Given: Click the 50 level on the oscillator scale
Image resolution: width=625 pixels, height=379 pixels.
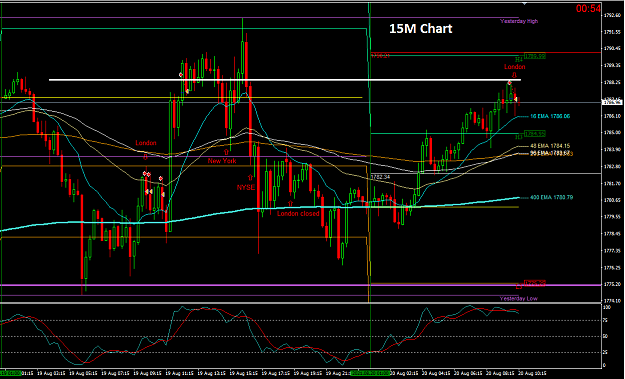Looking at the screenshot, I should click(606, 337).
